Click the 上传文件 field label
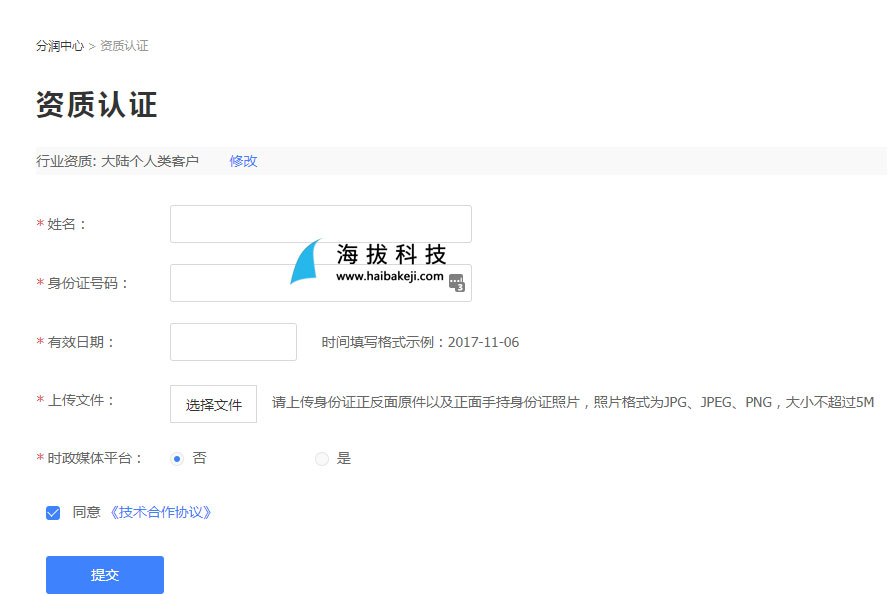The width and height of the screenshot is (892, 594). click(82, 400)
